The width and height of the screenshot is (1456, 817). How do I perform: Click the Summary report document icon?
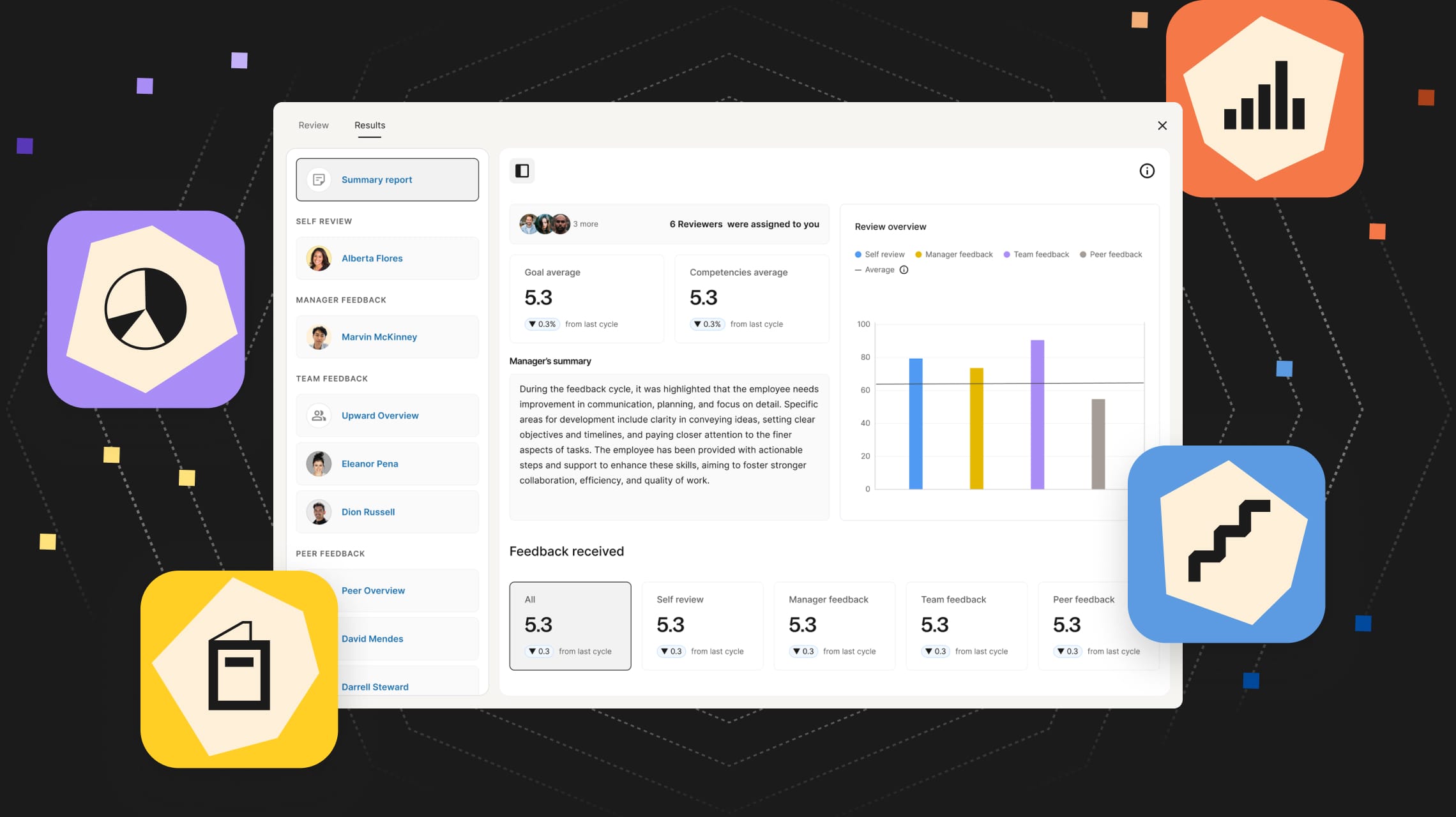[x=319, y=180]
